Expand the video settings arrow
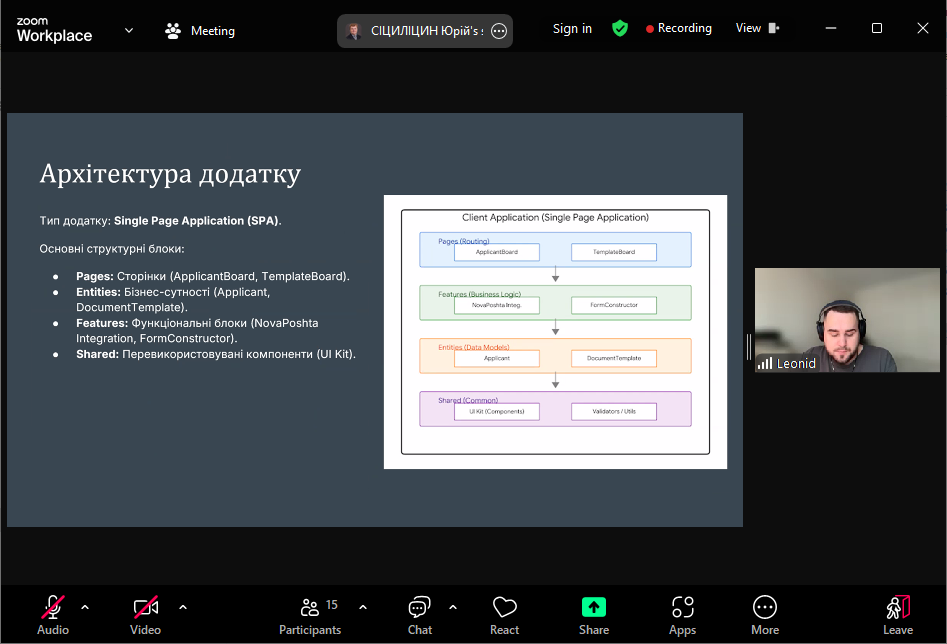 coord(183,607)
